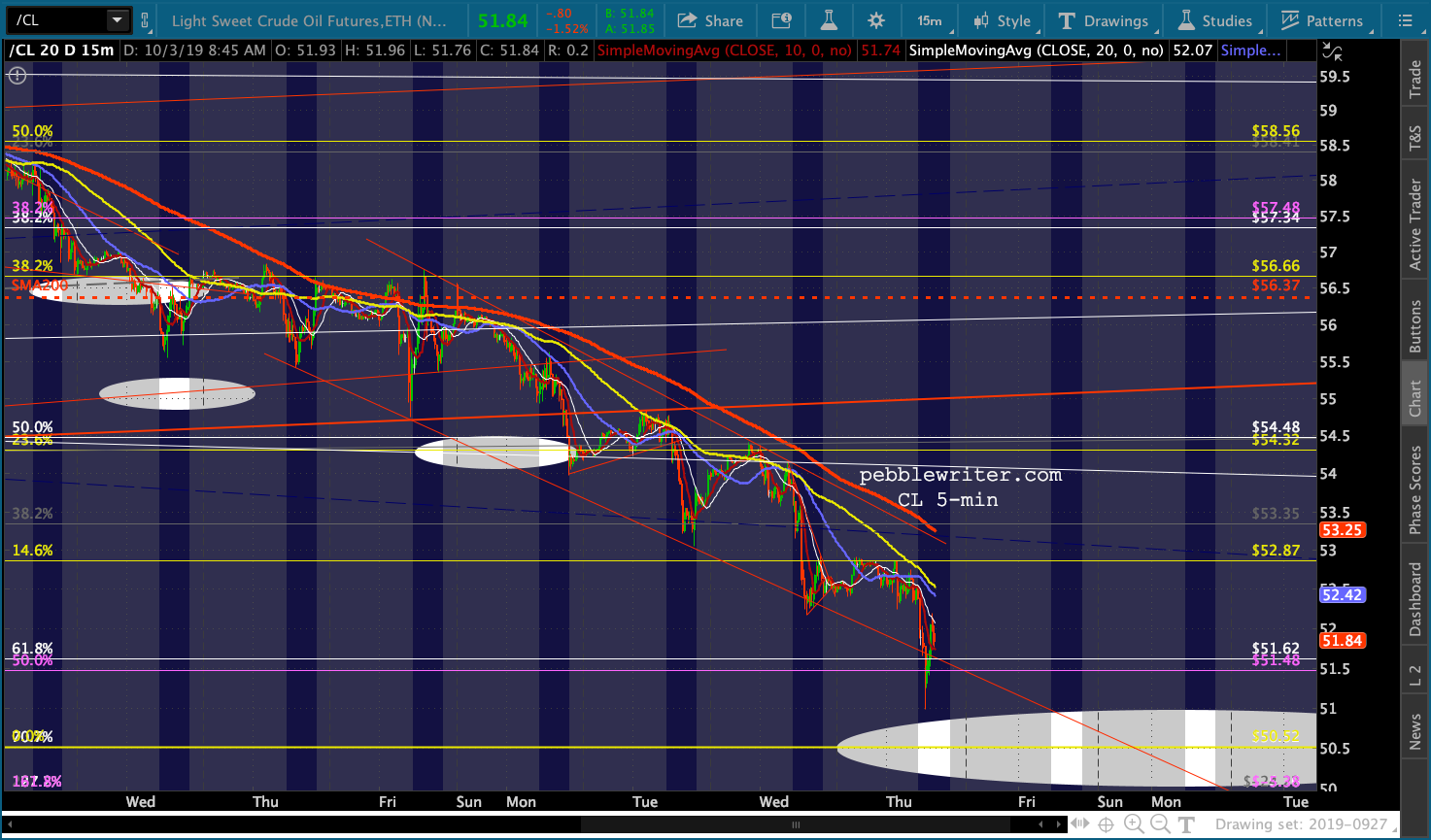Click the symbol link clip icon
Viewport: 1431px width, 840px height.
tap(145, 20)
